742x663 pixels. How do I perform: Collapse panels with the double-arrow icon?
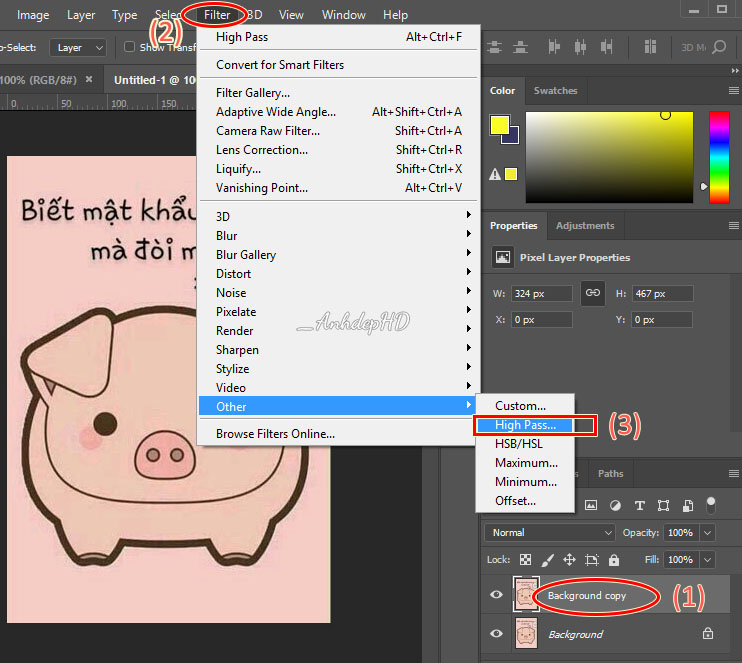[x=735, y=71]
